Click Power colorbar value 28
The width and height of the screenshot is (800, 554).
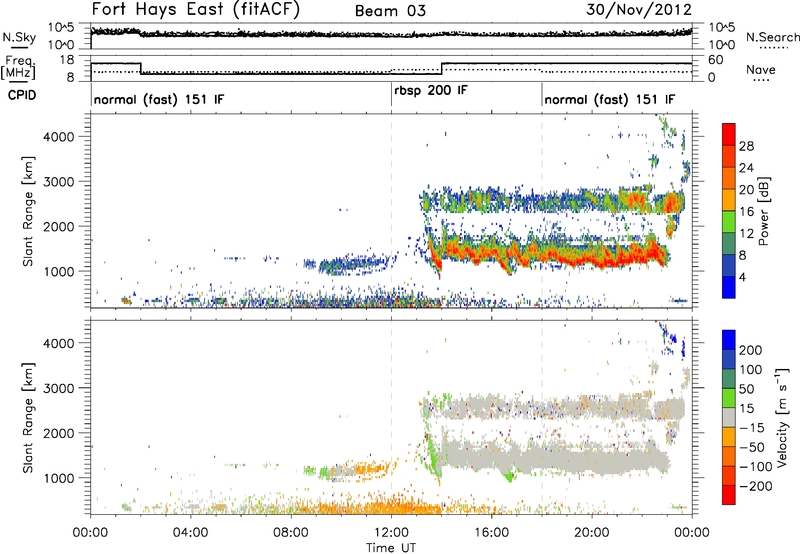click(746, 146)
